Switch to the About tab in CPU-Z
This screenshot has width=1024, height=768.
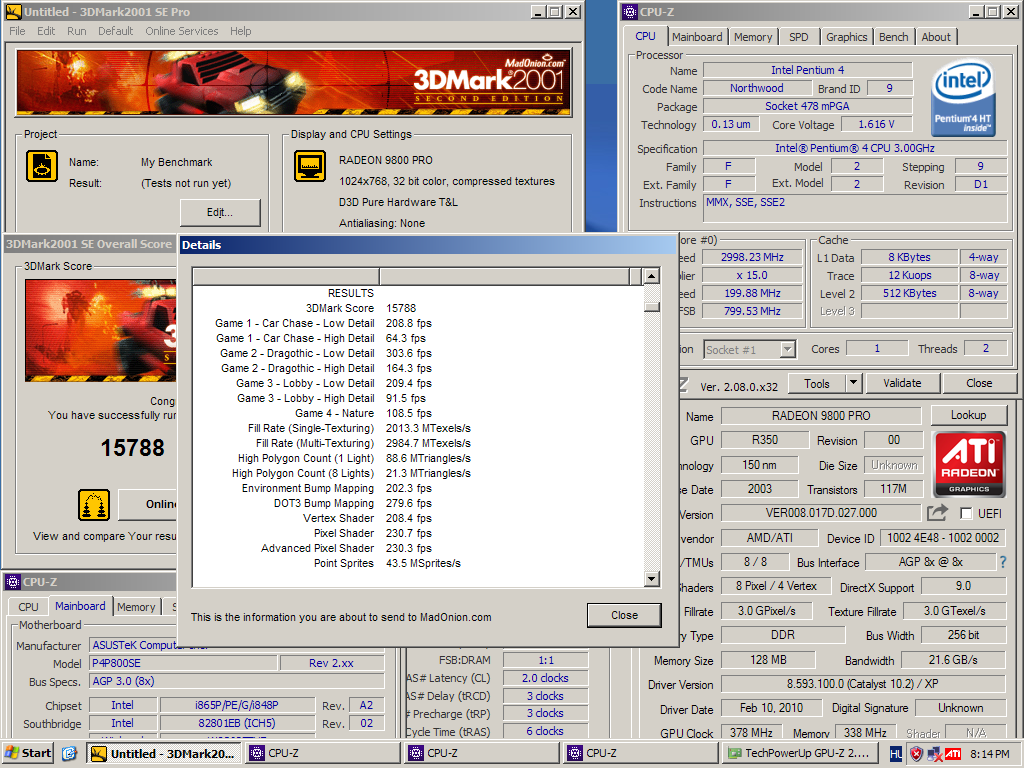click(x=936, y=37)
